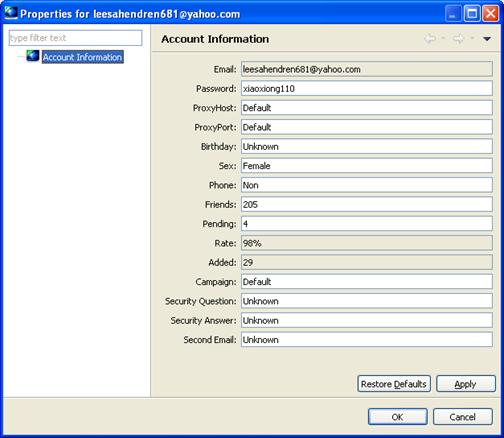Image resolution: width=504 pixels, height=438 pixels.
Task: Open the back history dropdown arrow
Action: [x=443, y=39]
